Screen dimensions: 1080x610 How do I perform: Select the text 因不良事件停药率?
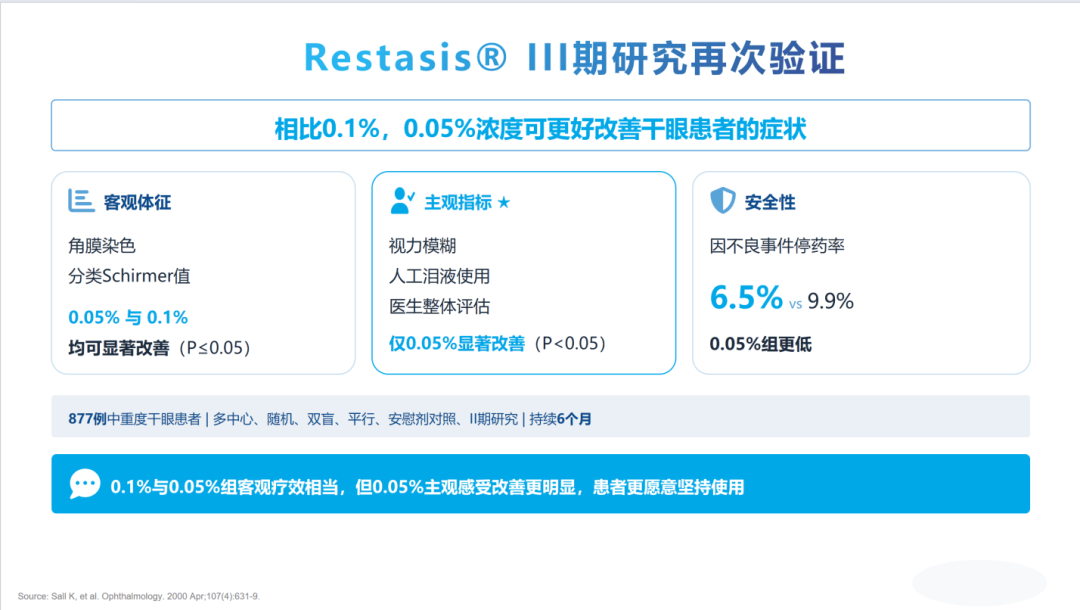[x=777, y=246]
